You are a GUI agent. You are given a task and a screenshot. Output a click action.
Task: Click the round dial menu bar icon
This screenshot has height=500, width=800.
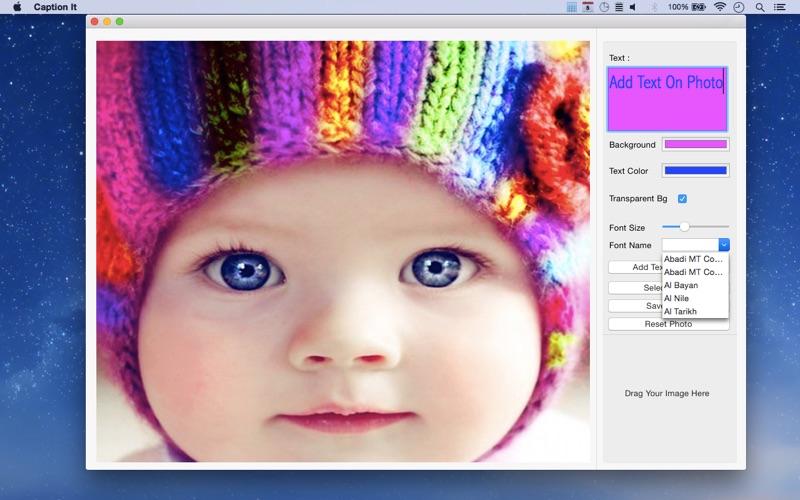604,7
